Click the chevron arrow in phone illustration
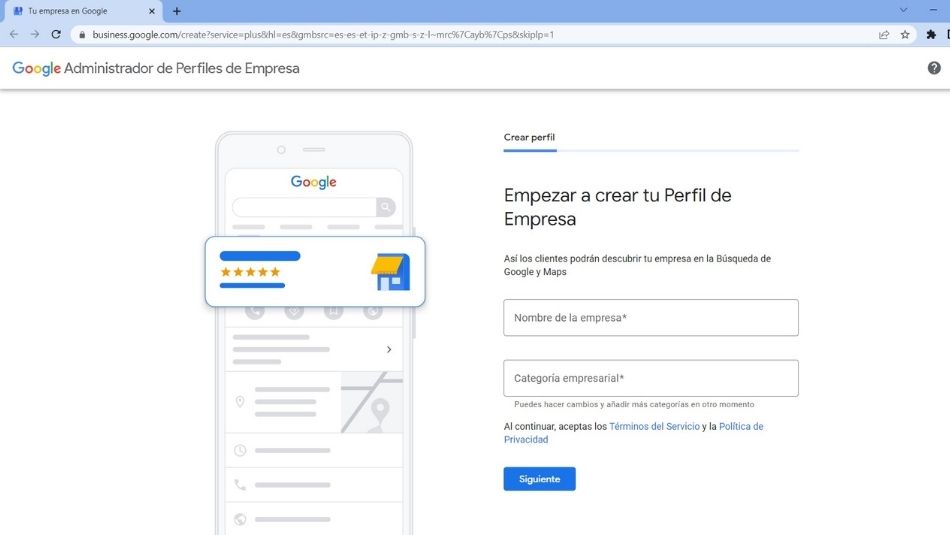This screenshot has height=535, width=950. pos(389,350)
